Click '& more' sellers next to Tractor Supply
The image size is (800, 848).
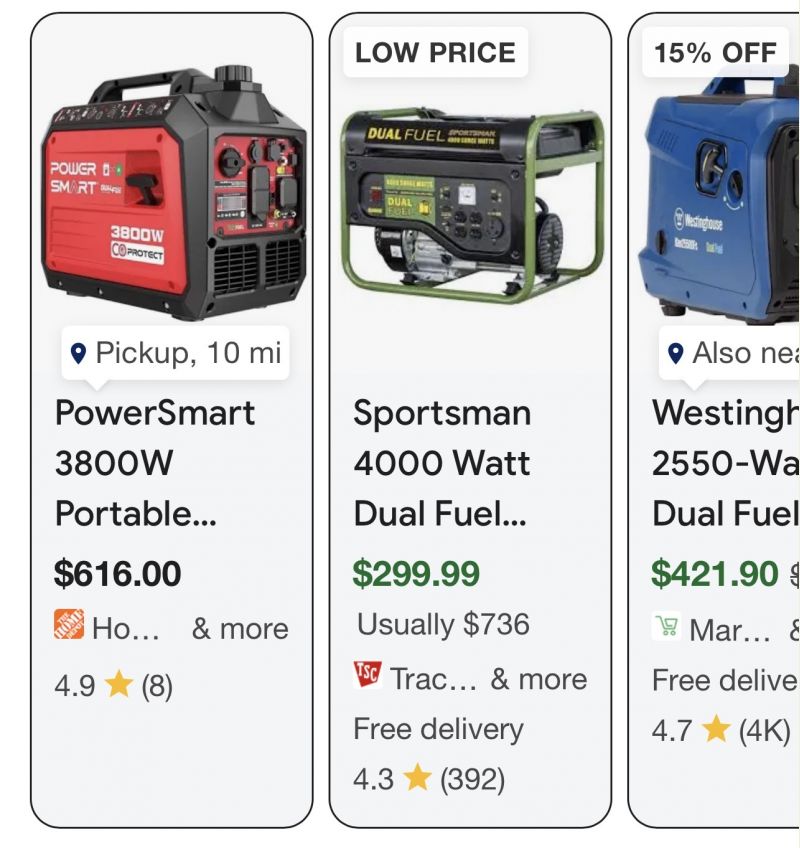point(538,679)
